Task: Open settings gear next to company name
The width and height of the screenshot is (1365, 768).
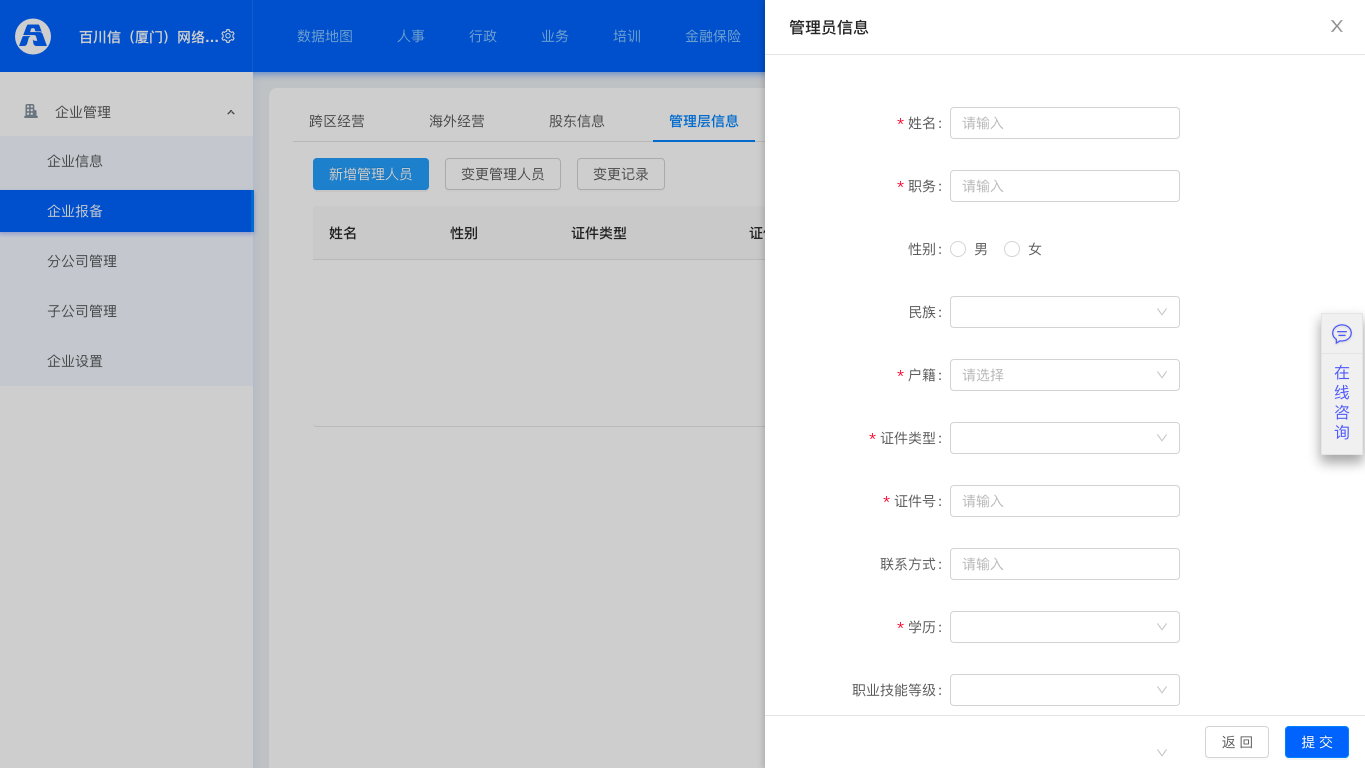Action: [x=228, y=36]
